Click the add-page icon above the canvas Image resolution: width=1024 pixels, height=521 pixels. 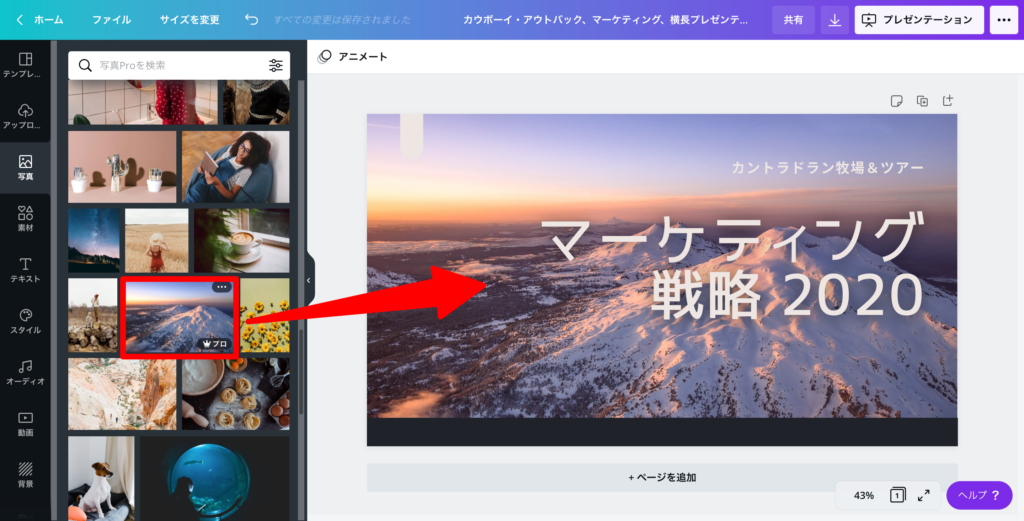(948, 101)
